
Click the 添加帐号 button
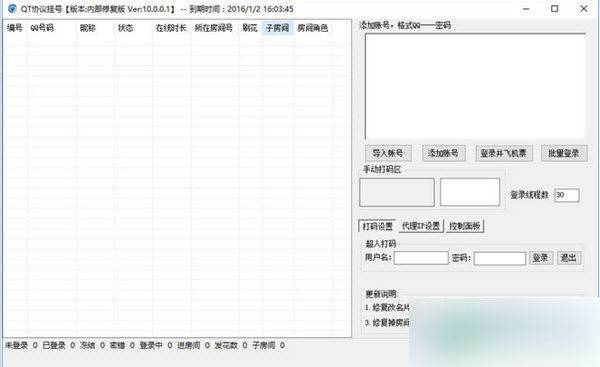pos(443,153)
